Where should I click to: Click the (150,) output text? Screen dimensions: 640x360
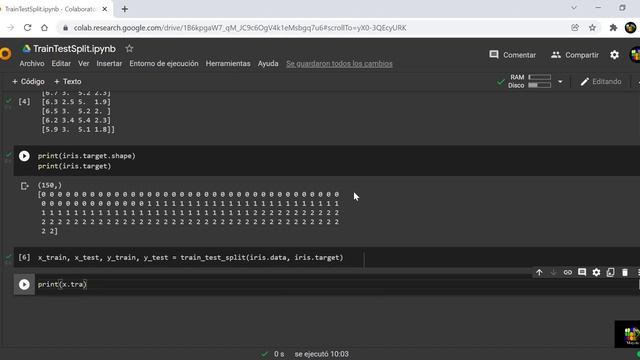point(49,185)
